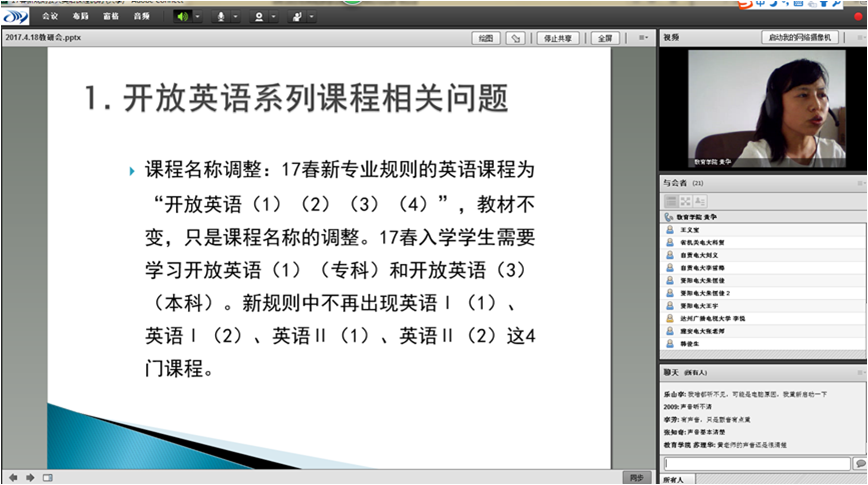Toggle the microphone button
868x485 pixels.
[x=220, y=17]
